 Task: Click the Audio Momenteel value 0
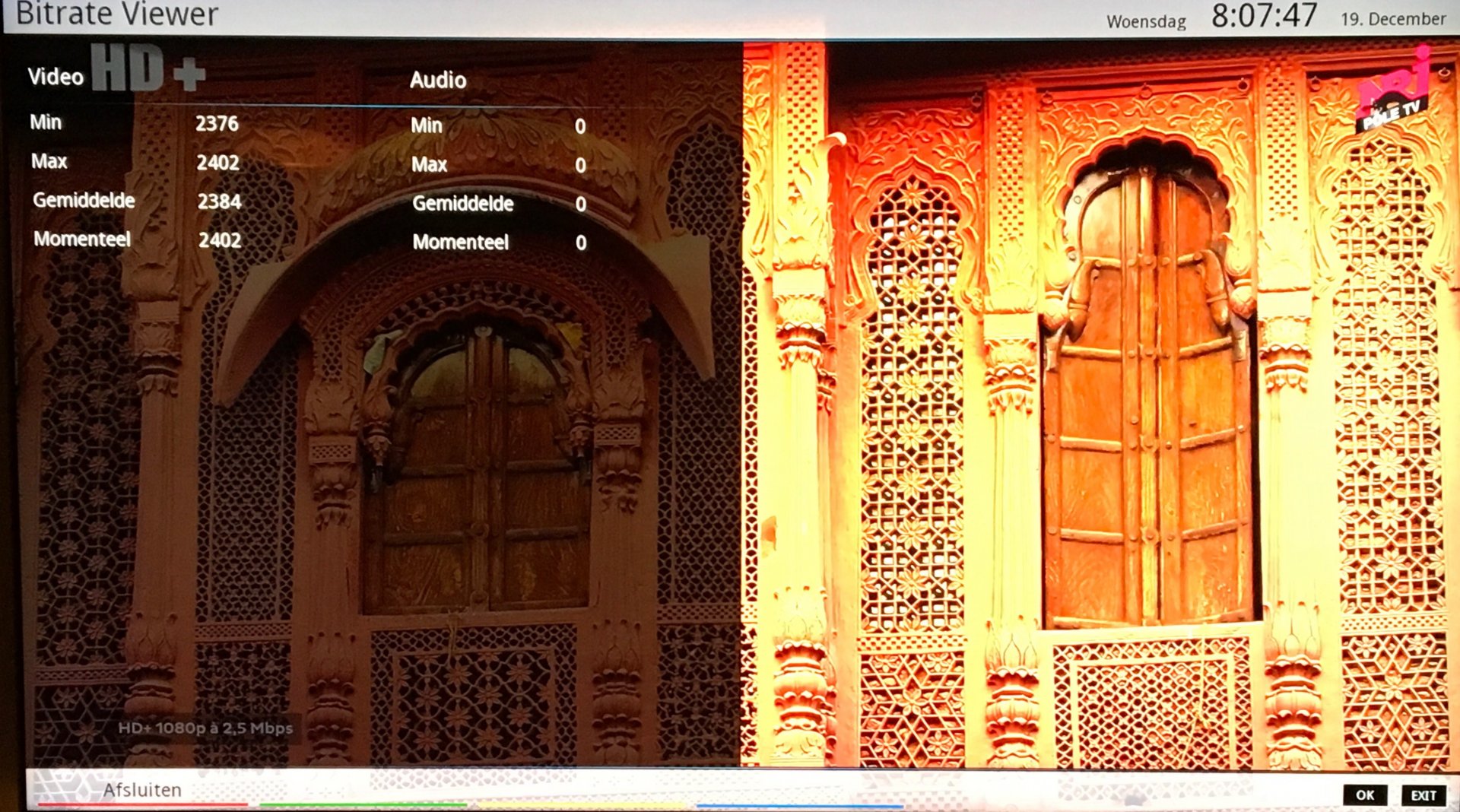click(581, 243)
